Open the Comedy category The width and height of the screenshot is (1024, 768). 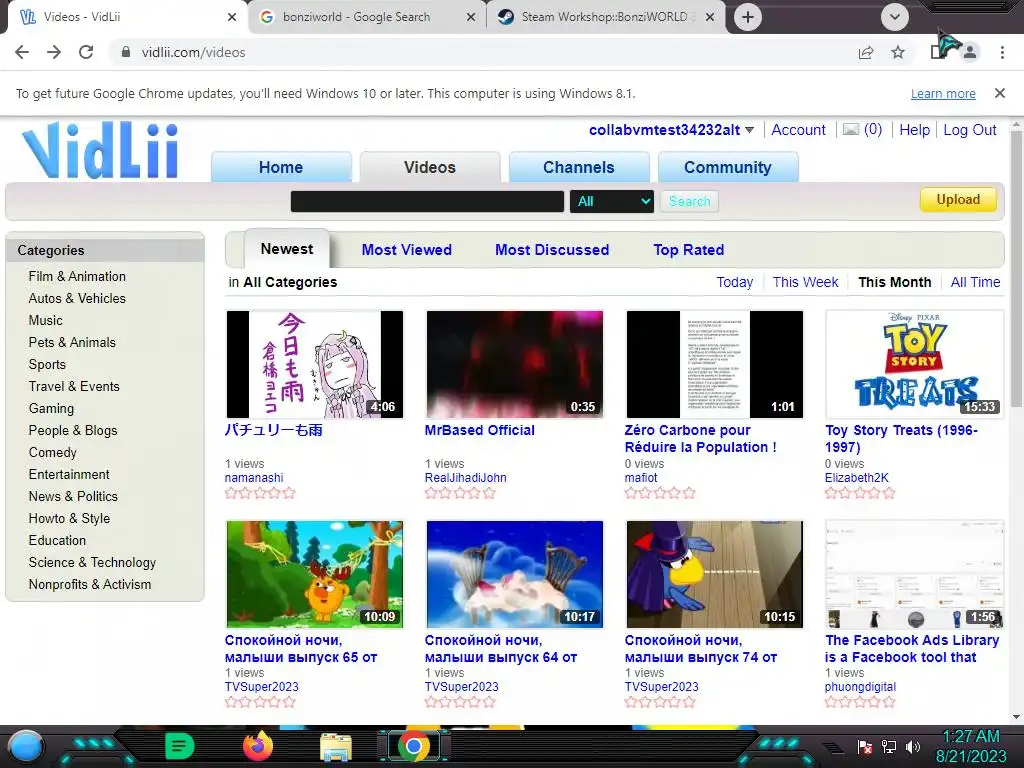tap(52, 453)
